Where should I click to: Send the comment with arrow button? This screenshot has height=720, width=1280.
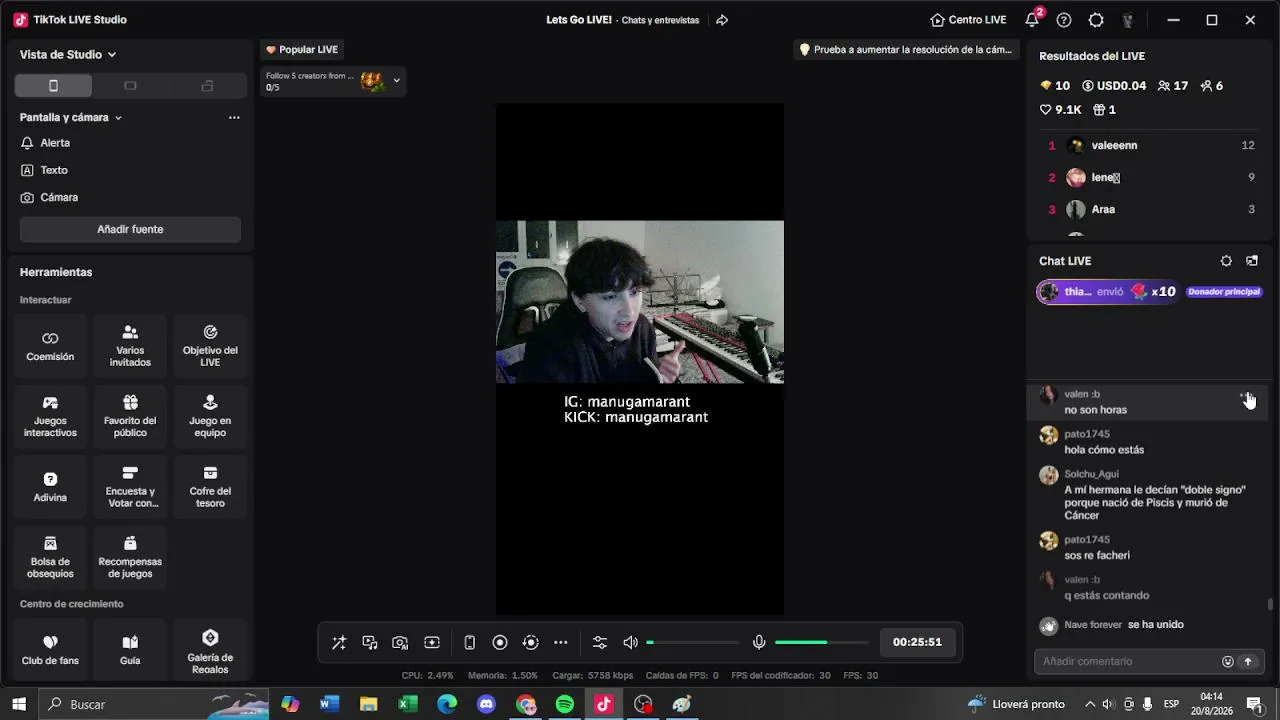click(1248, 661)
